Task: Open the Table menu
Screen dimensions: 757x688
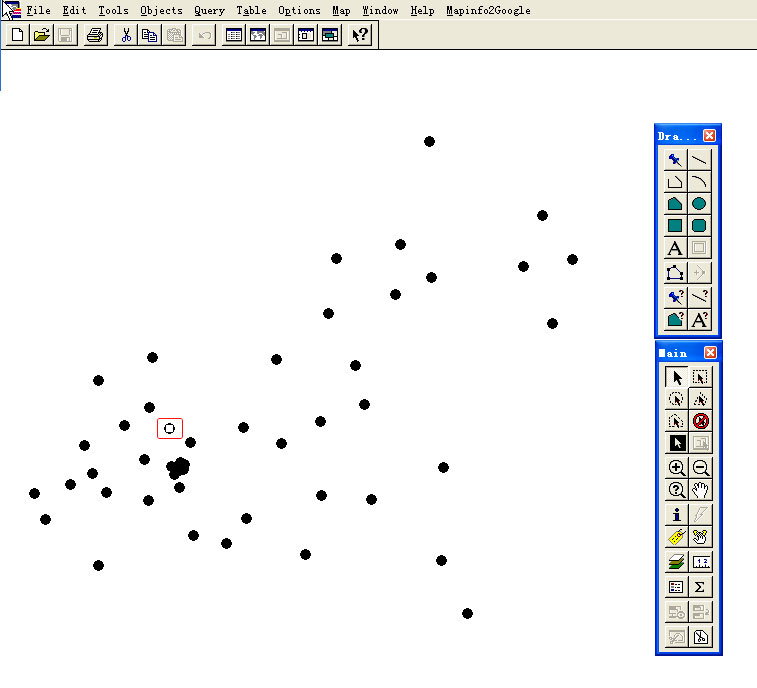Action: [251, 10]
